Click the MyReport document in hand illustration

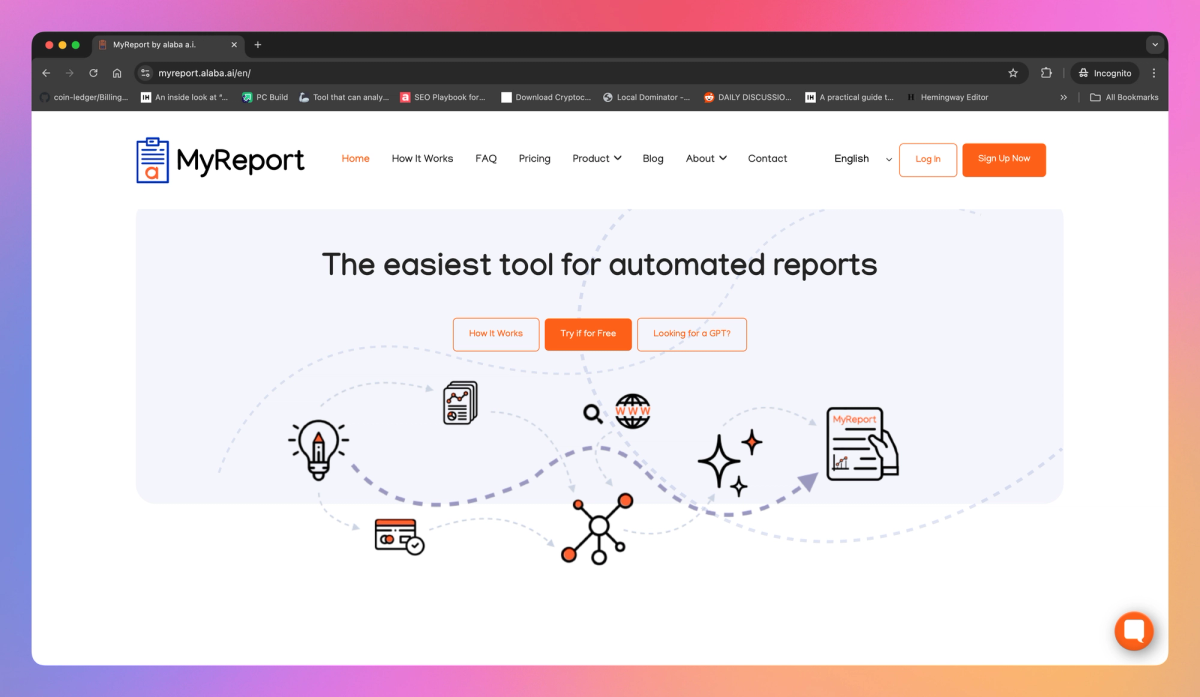(x=862, y=443)
